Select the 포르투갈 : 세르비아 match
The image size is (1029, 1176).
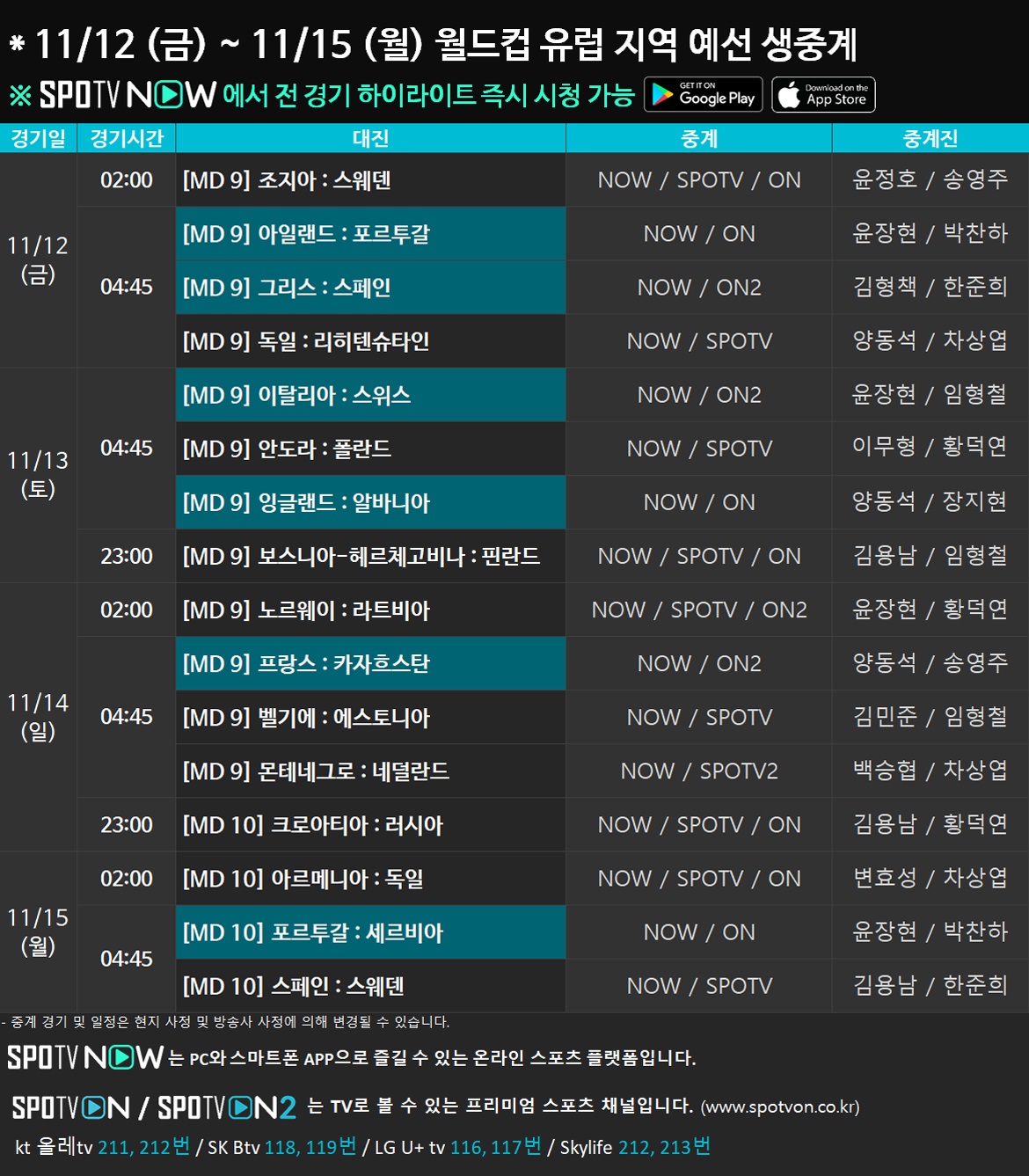[x=370, y=932]
